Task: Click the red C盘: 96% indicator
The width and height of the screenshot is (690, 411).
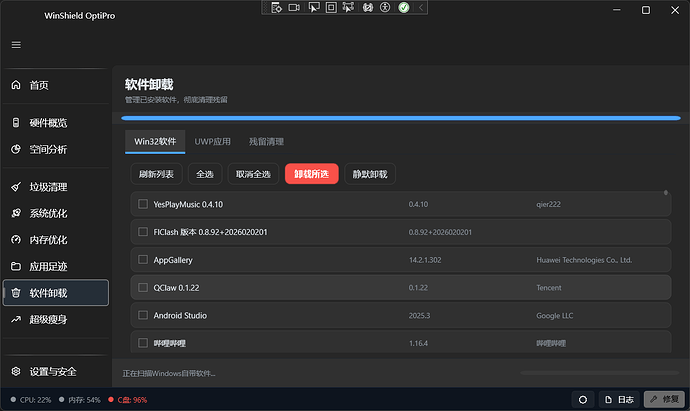Action: point(128,400)
